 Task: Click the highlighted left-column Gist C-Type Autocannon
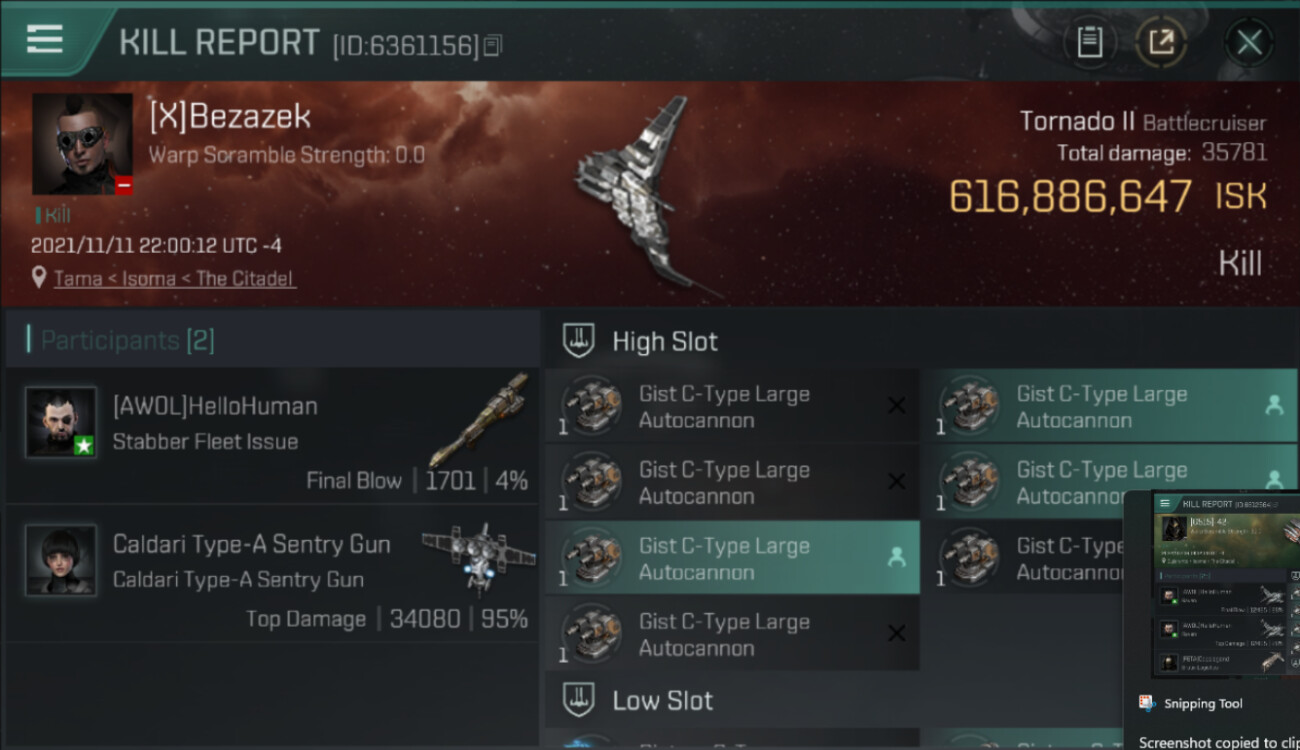tap(731, 559)
